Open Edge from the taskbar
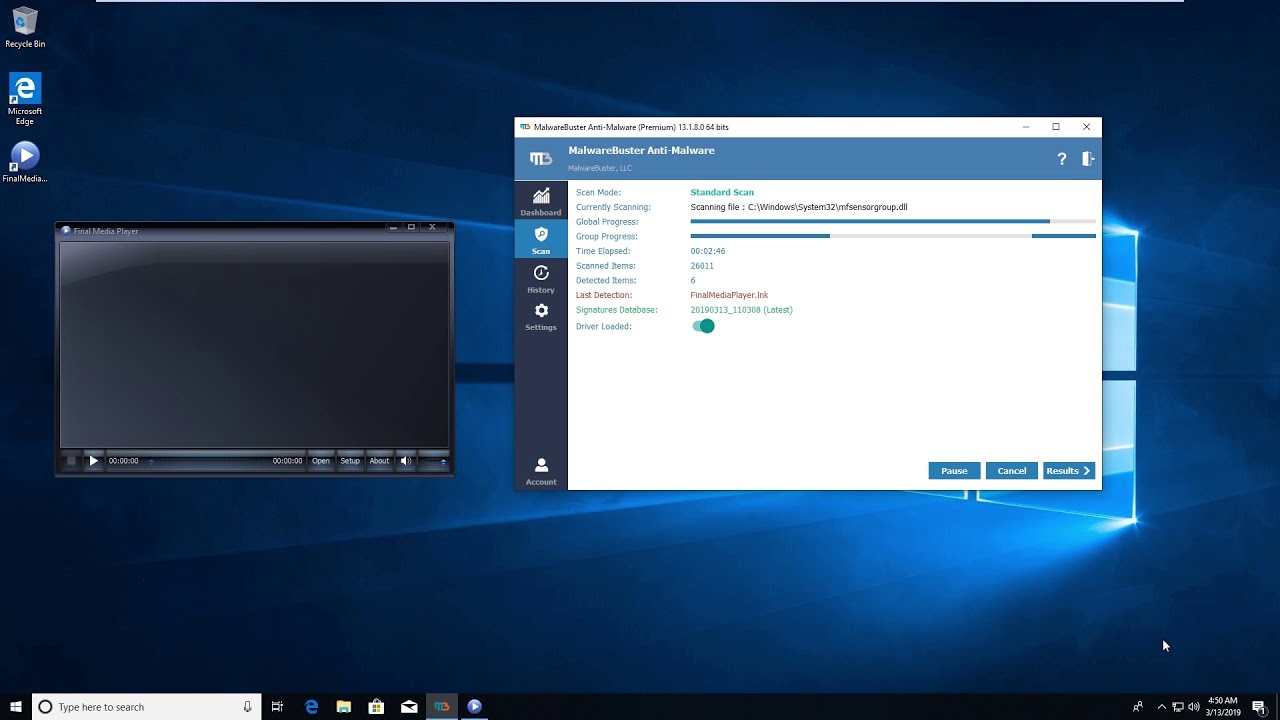This screenshot has width=1280, height=720. tap(311, 707)
